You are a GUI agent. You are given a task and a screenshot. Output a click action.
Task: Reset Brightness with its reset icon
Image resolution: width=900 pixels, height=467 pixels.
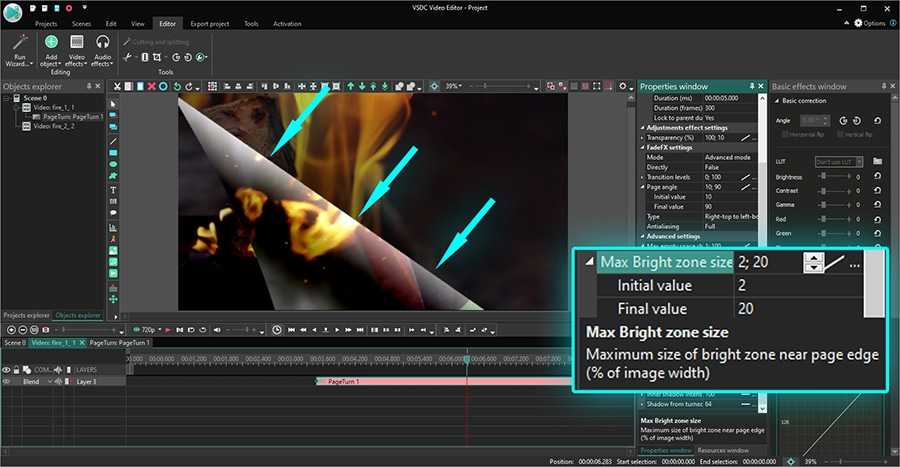tap(877, 177)
